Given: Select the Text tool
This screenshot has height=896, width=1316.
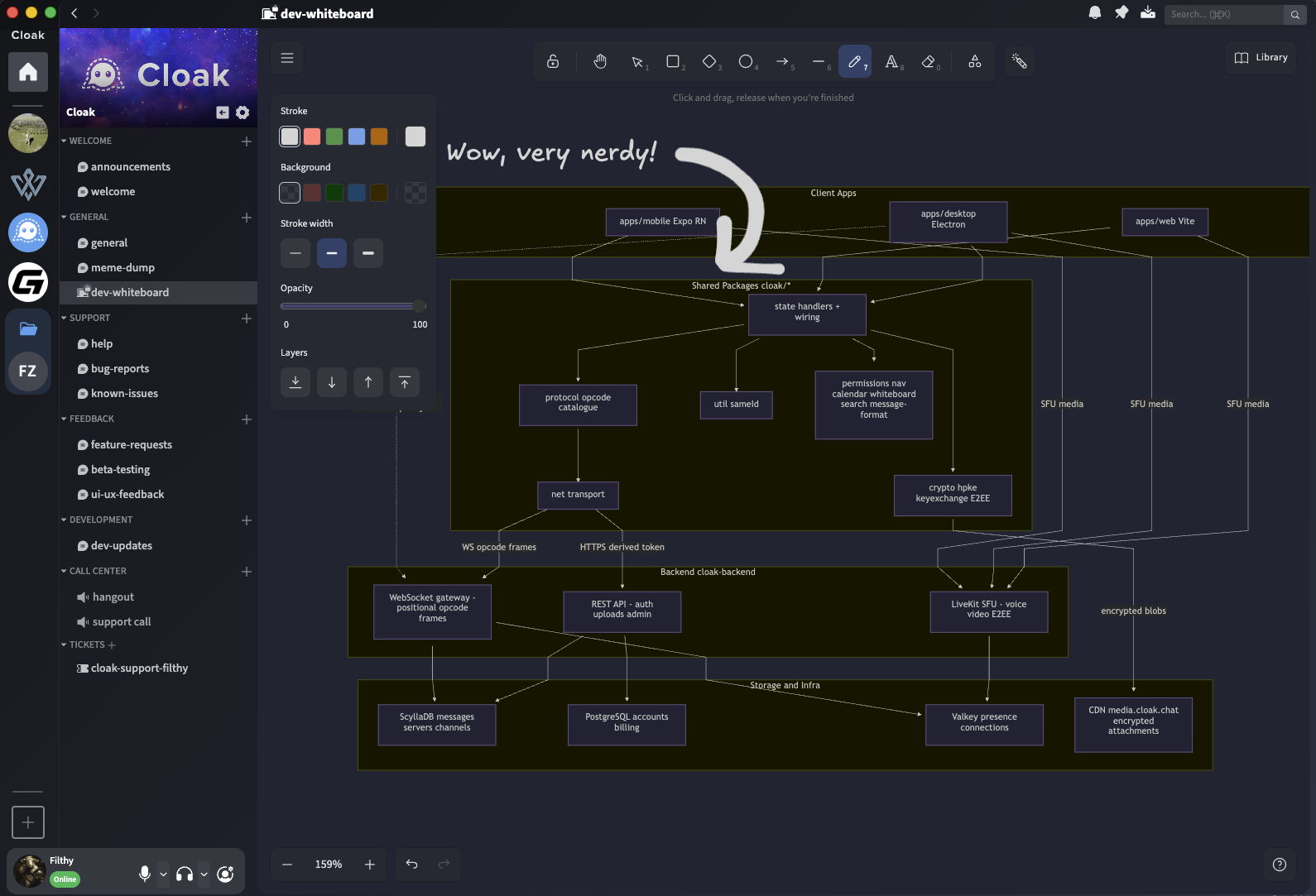Looking at the screenshot, I should [892, 61].
